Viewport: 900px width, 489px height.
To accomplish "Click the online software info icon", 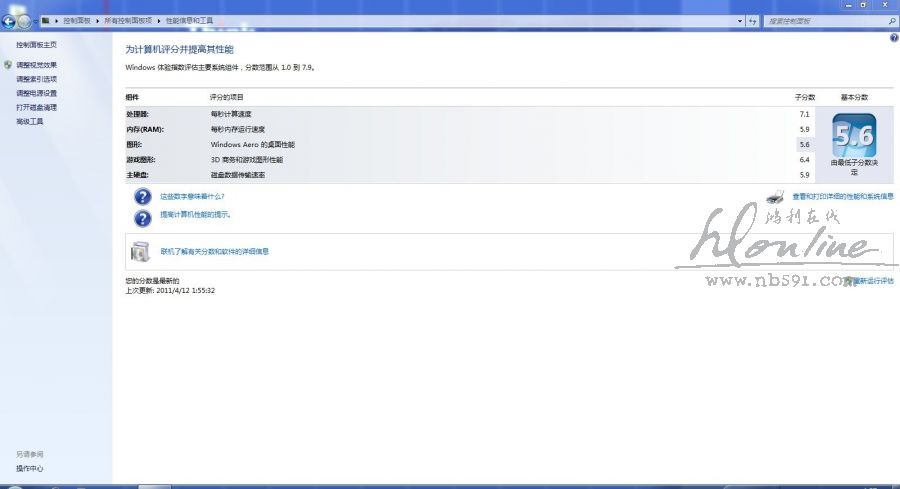I will pos(142,251).
